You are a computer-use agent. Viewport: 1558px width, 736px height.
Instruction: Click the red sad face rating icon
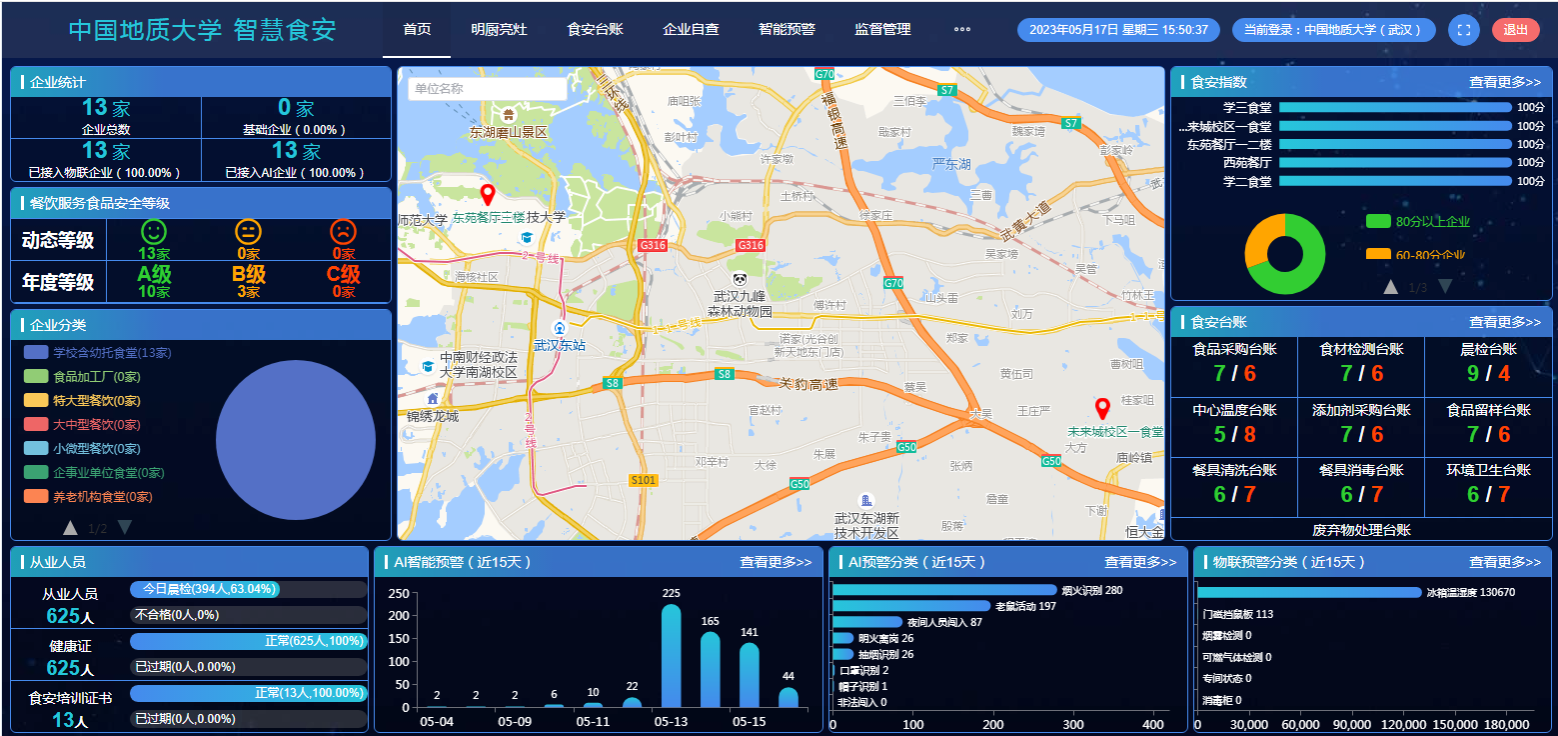(343, 232)
